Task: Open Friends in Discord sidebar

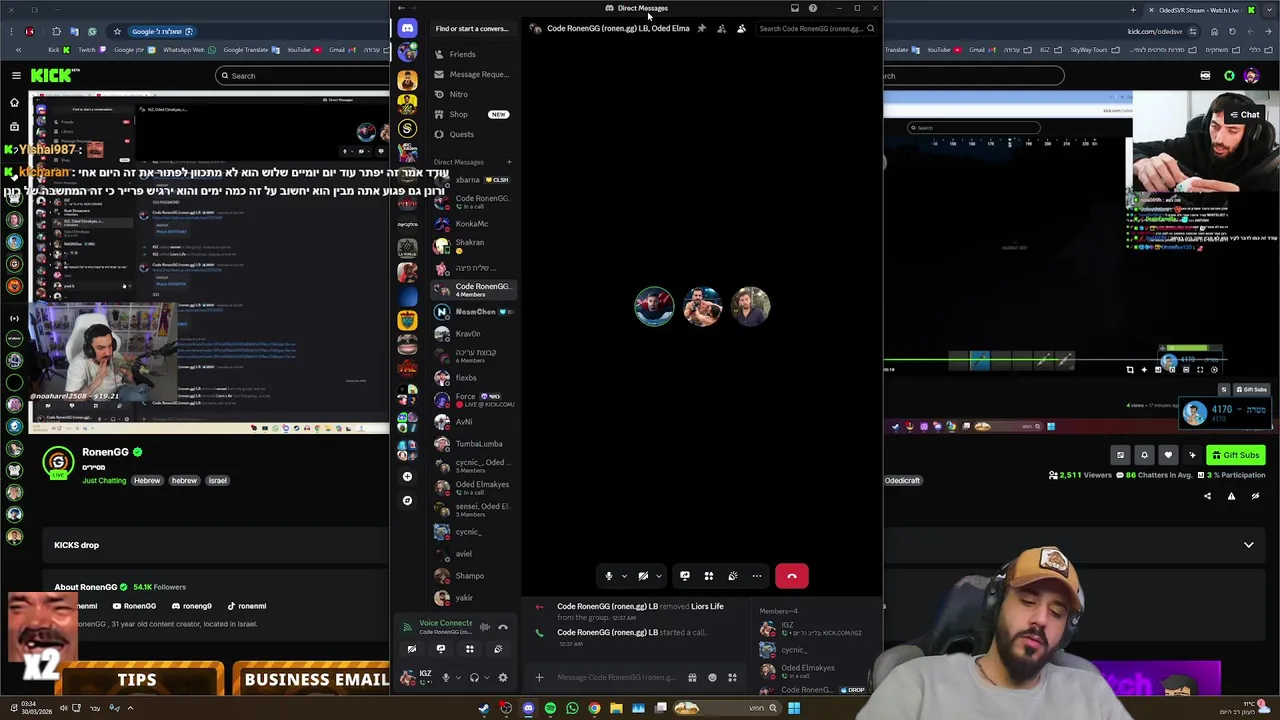Action: point(472,54)
